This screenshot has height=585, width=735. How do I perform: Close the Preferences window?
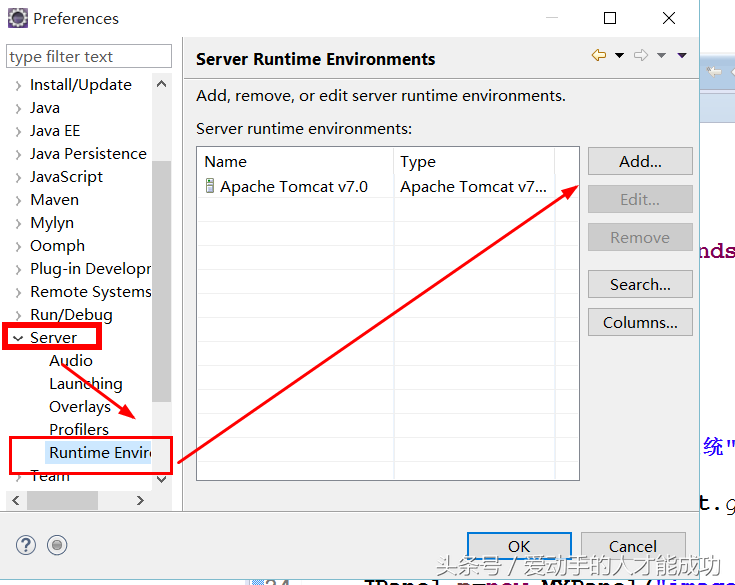[x=669, y=18]
